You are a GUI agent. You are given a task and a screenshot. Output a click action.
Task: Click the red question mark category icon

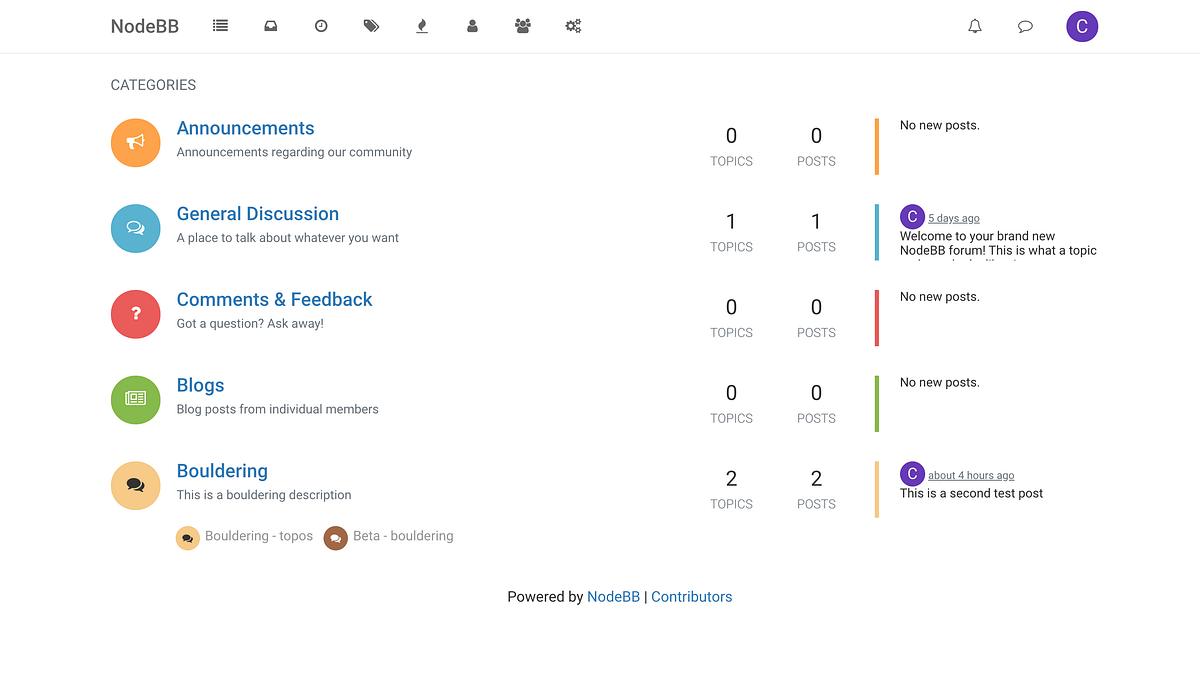tap(135, 313)
